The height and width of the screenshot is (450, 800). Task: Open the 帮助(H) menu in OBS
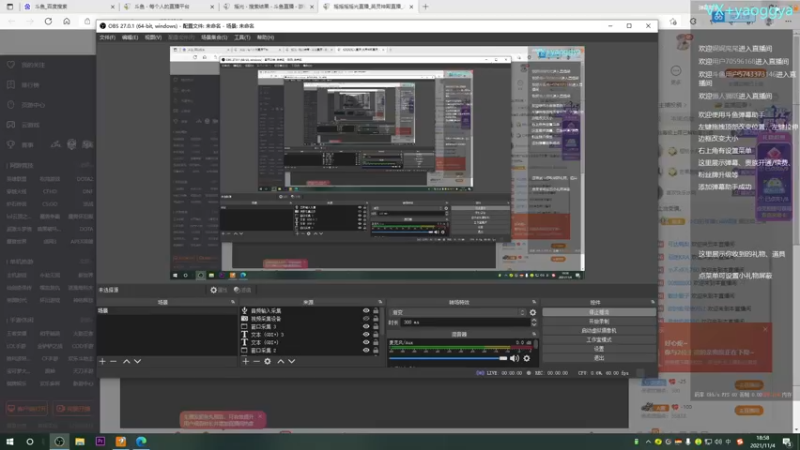tap(265, 37)
